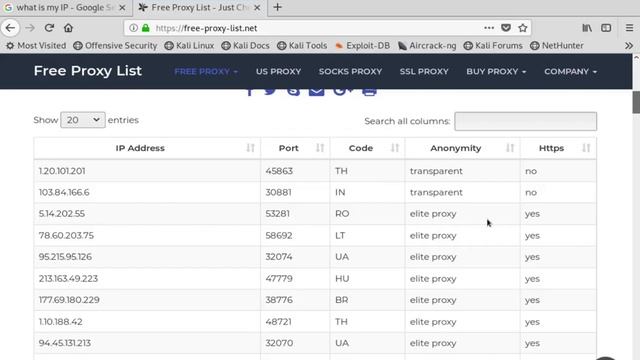
Task: Click port value 30881
Action: [278, 192]
